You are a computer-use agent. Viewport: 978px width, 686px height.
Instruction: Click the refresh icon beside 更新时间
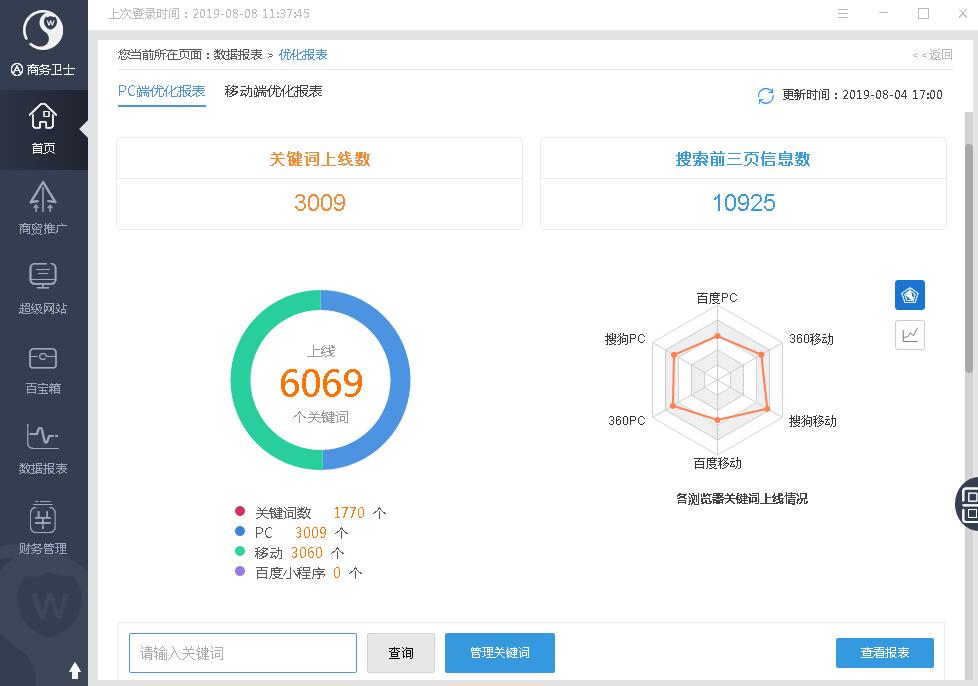pos(766,95)
